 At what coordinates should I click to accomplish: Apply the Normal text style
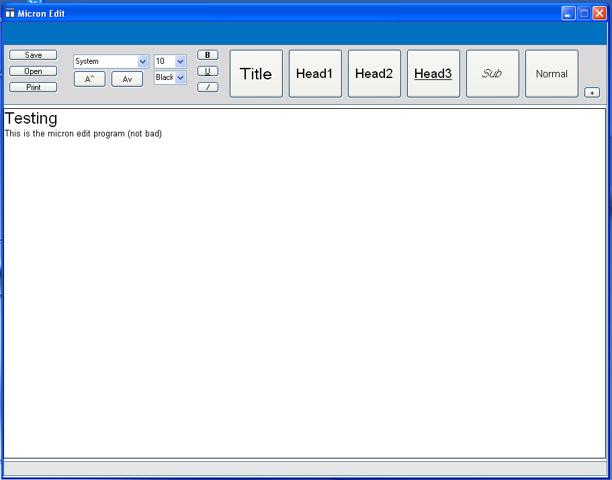click(x=551, y=74)
